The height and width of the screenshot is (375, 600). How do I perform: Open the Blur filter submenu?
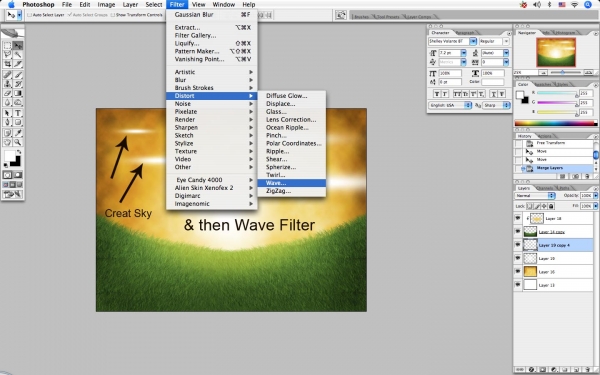tap(212, 80)
